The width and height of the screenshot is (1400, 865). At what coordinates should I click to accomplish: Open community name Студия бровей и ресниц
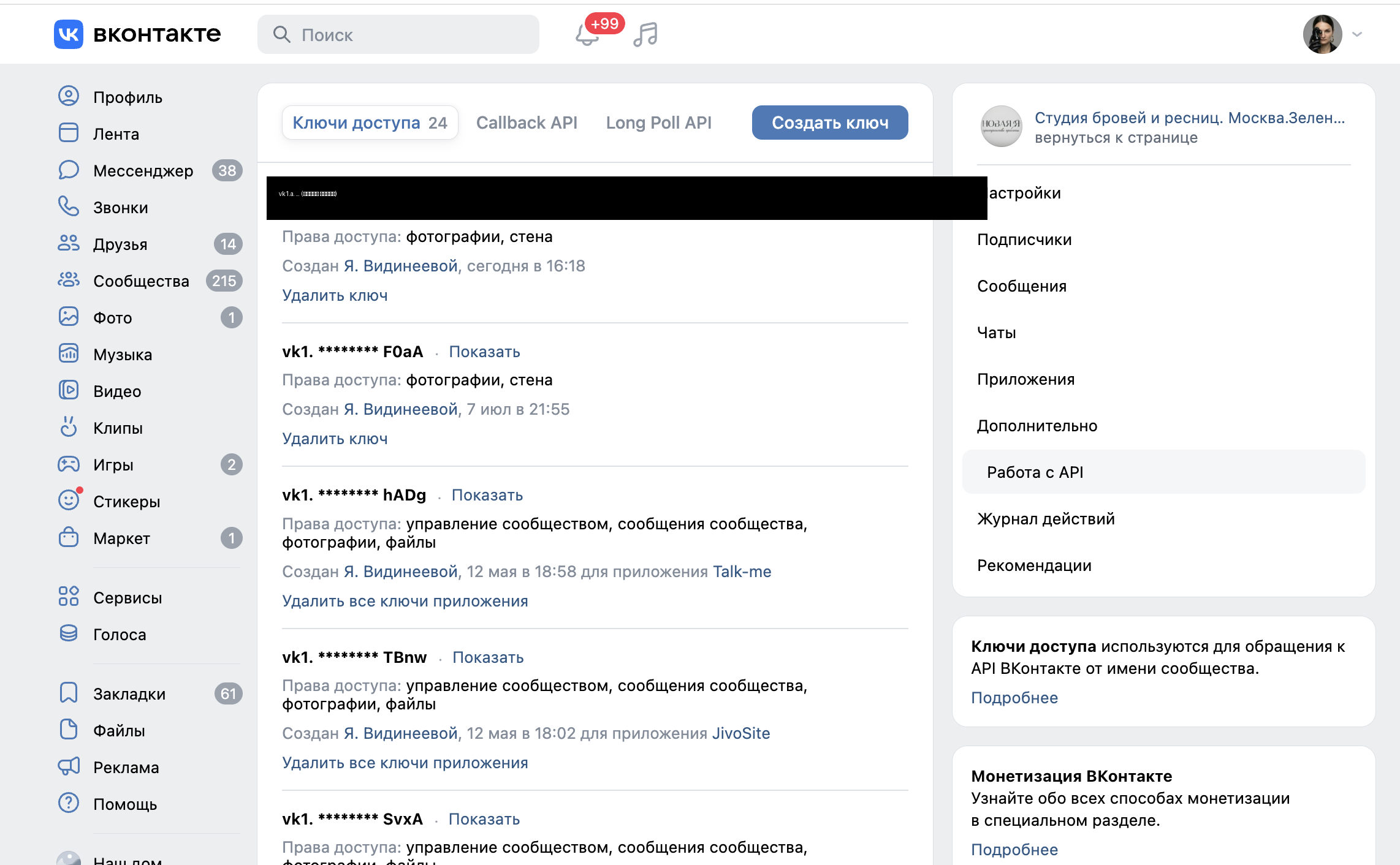[x=1190, y=118]
